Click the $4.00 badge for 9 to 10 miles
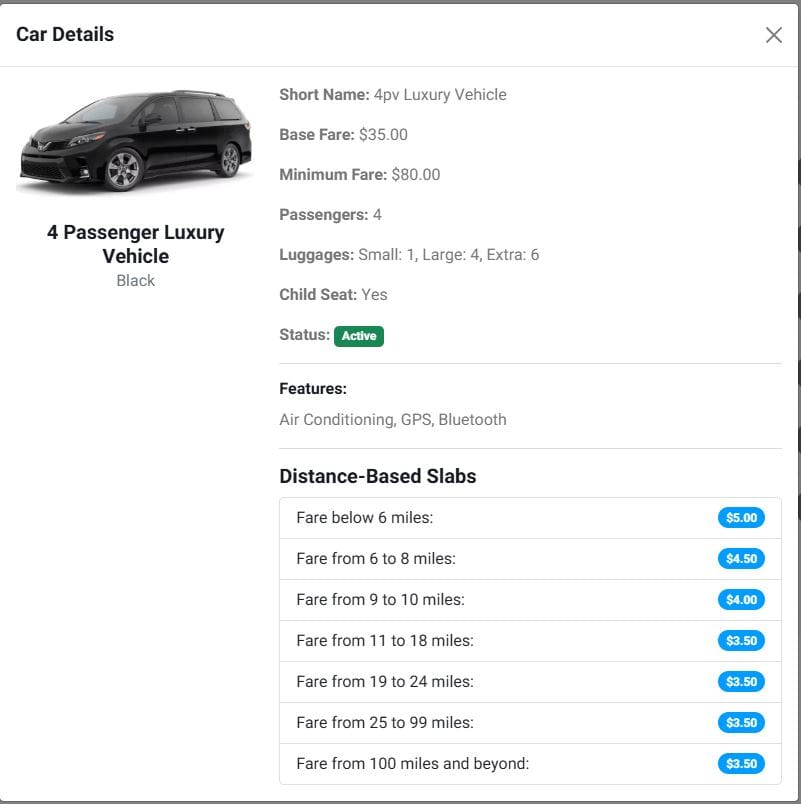 click(741, 600)
